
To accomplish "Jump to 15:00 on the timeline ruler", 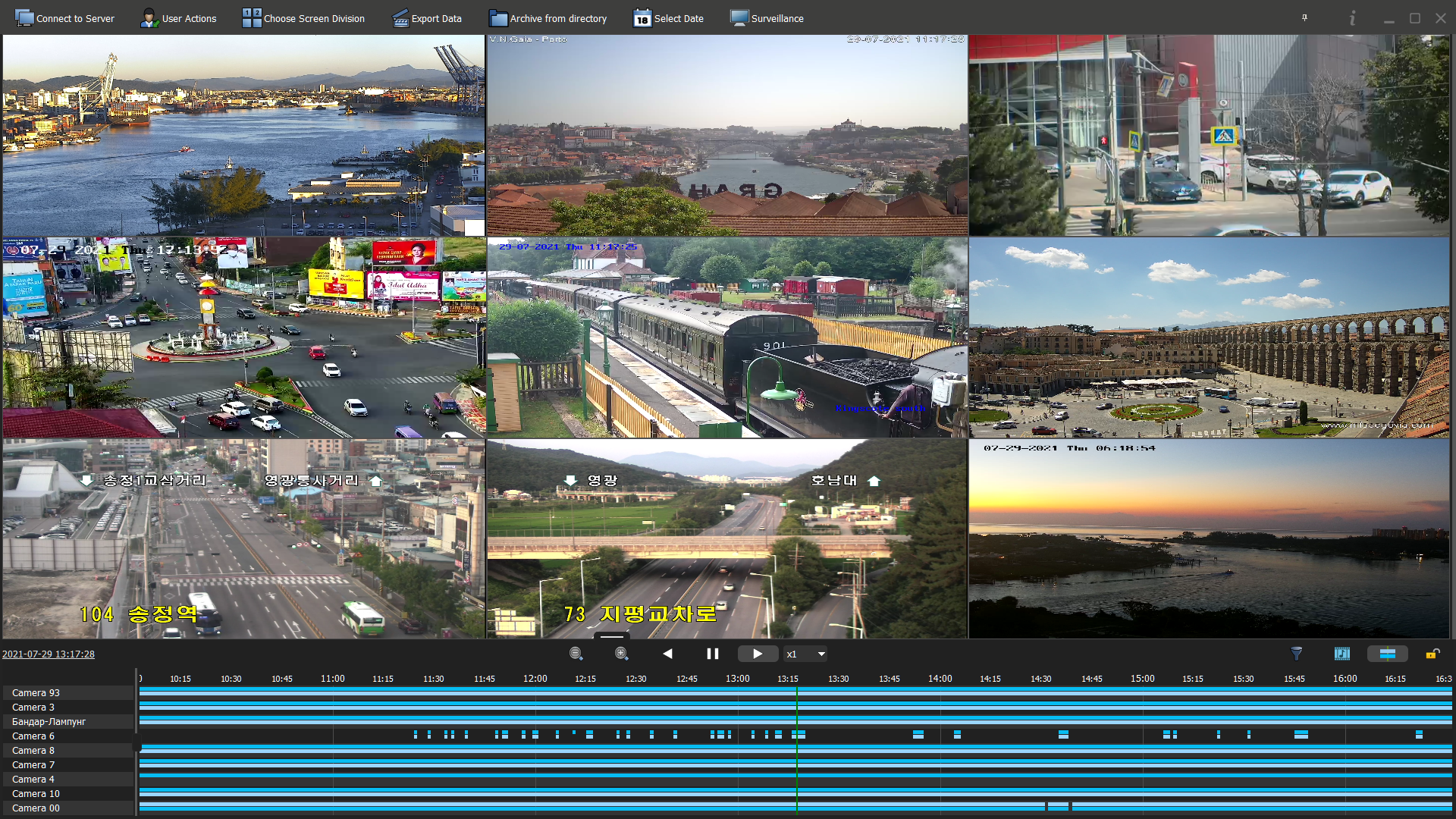I will pyautogui.click(x=1143, y=679).
